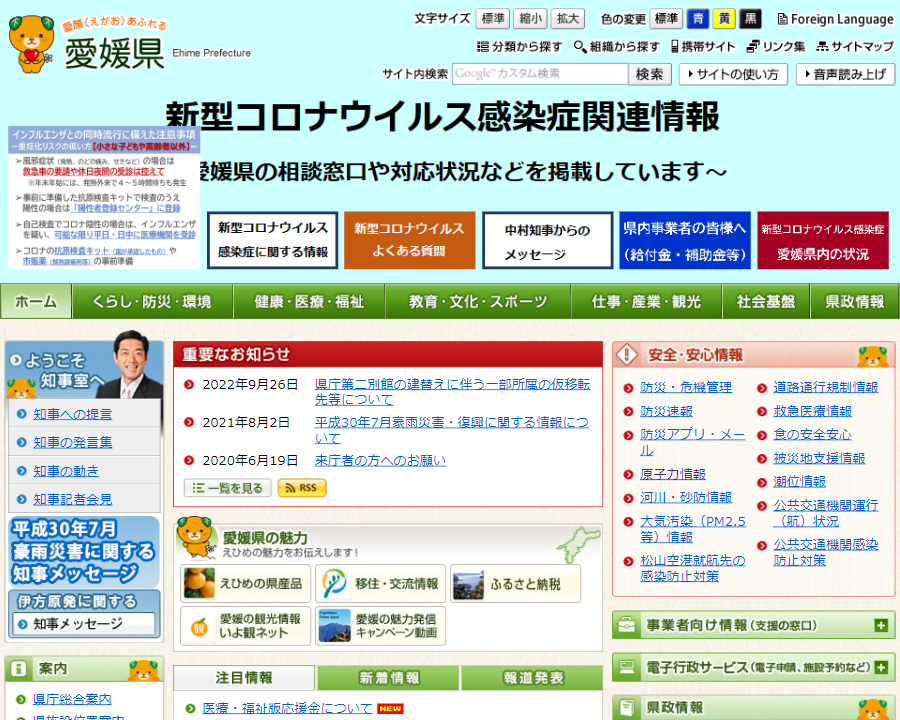Open 音声読み上げ read-aloud button
The image size is (900, 720).
point(845,74)
